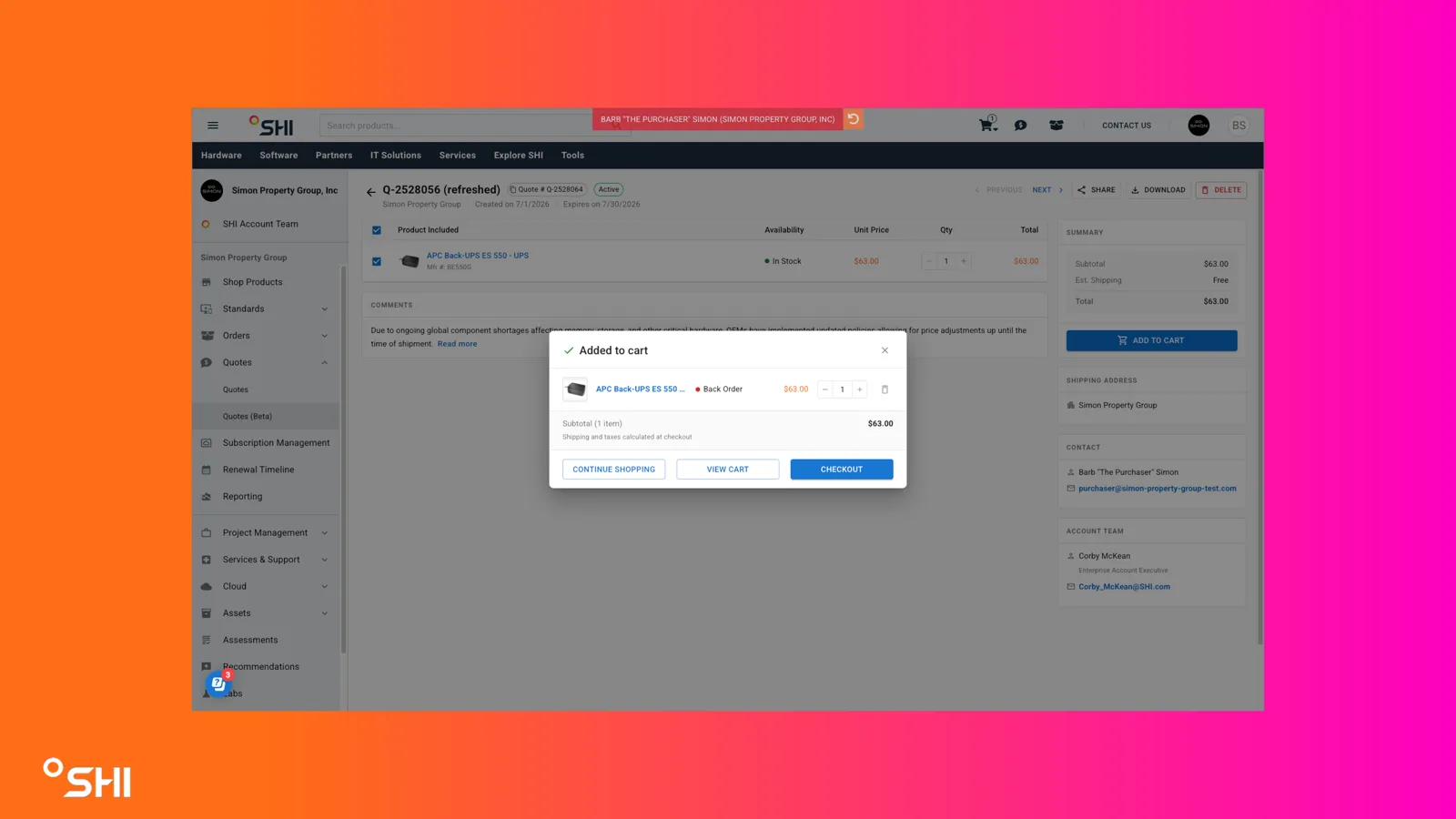1456x819 pixels.
Task: Remove item with dialog trash icon
Action: point(885,389)
